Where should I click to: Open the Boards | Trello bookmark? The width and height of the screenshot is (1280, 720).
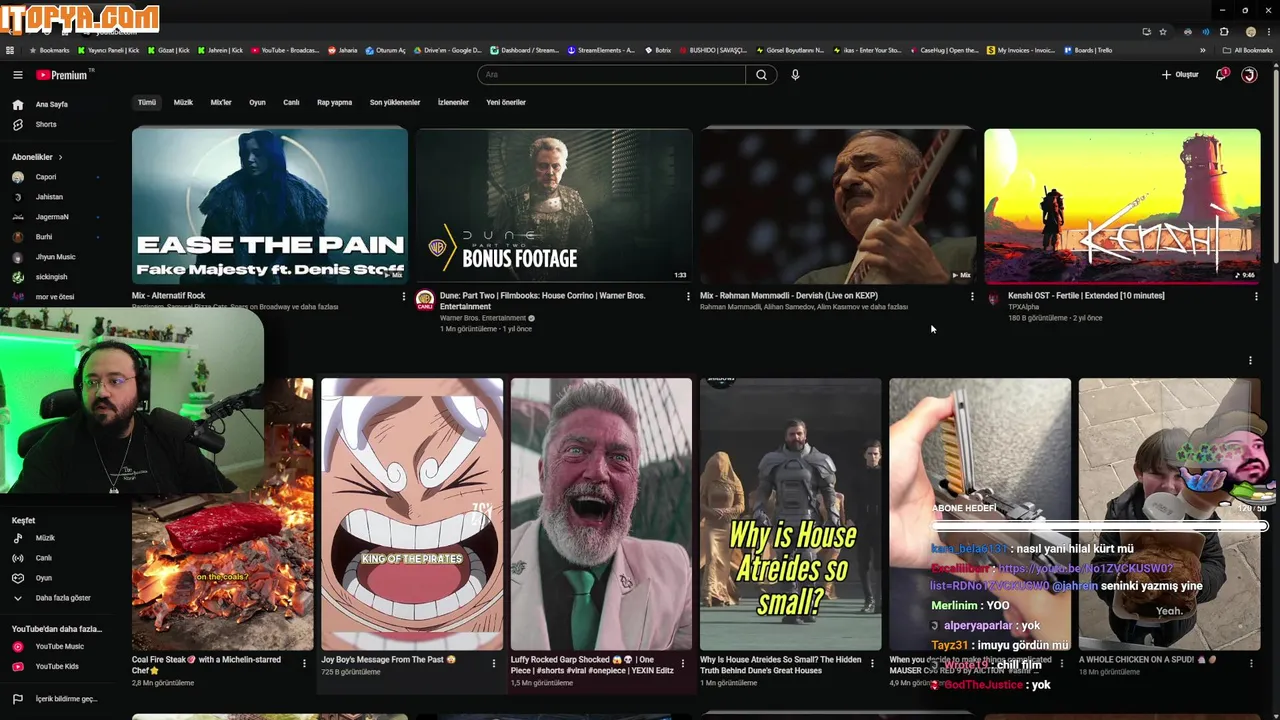1088,50
